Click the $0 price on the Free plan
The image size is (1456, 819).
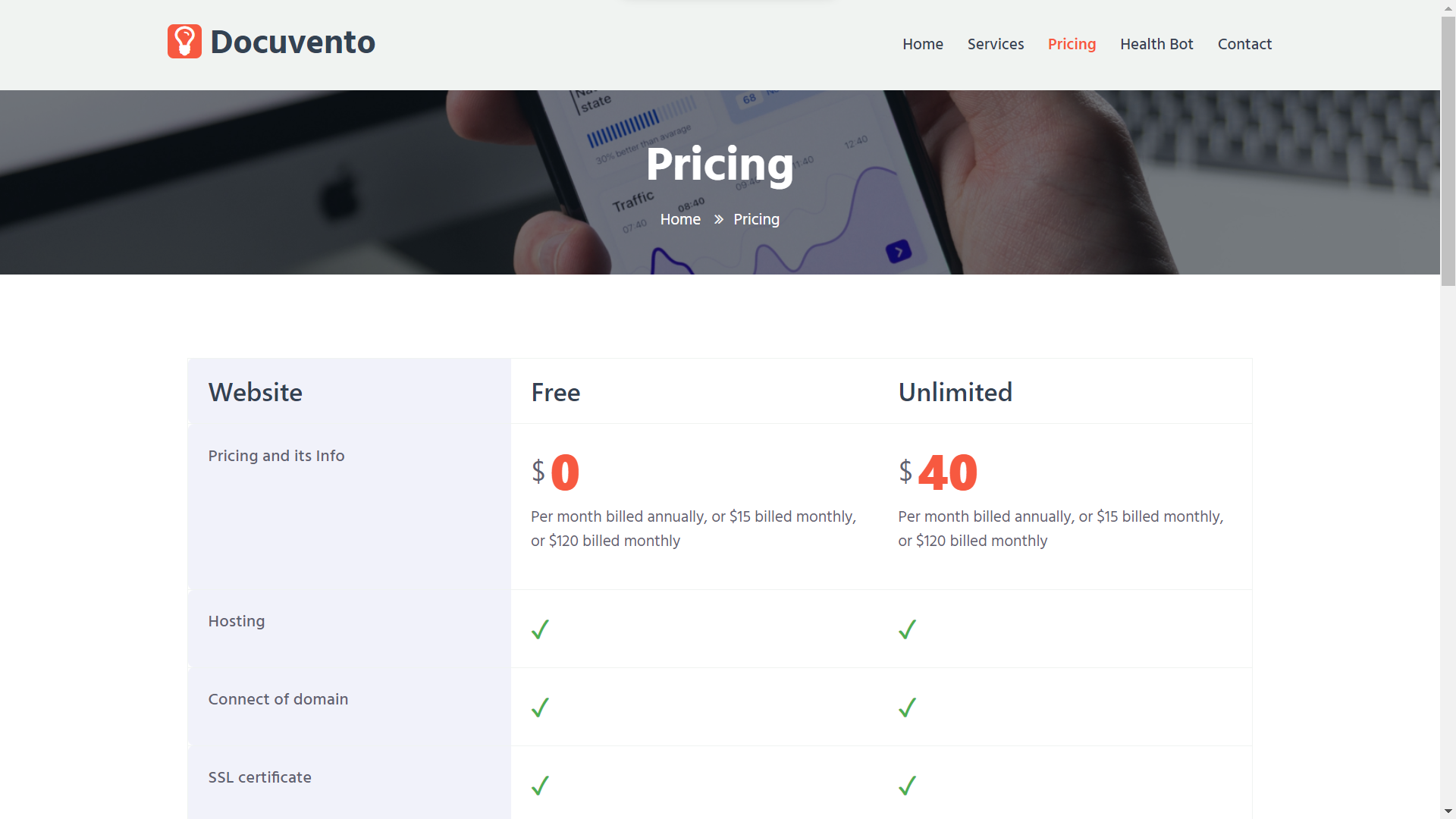click(557, 472)
